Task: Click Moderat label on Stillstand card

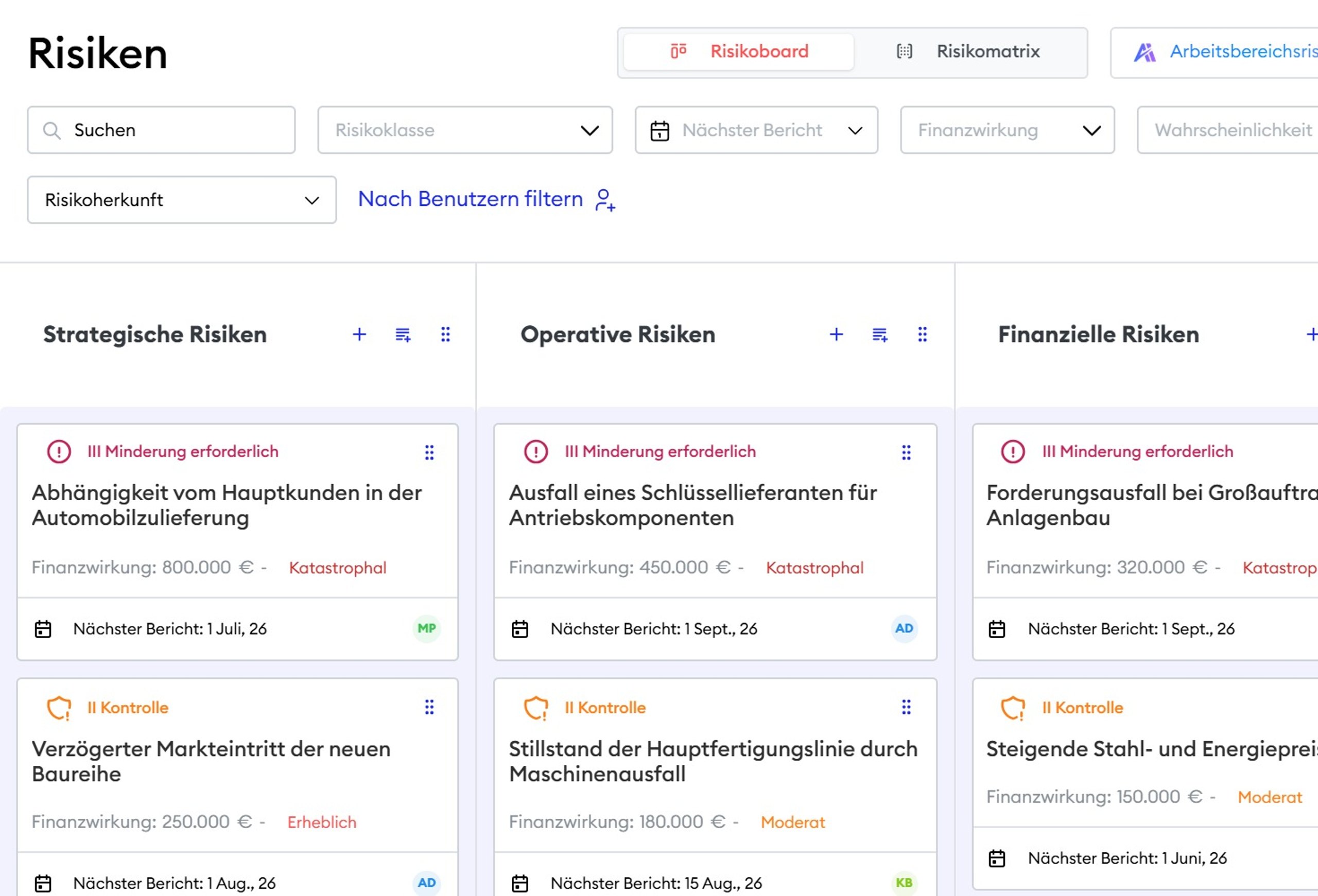Action: [x=793, y=822]
